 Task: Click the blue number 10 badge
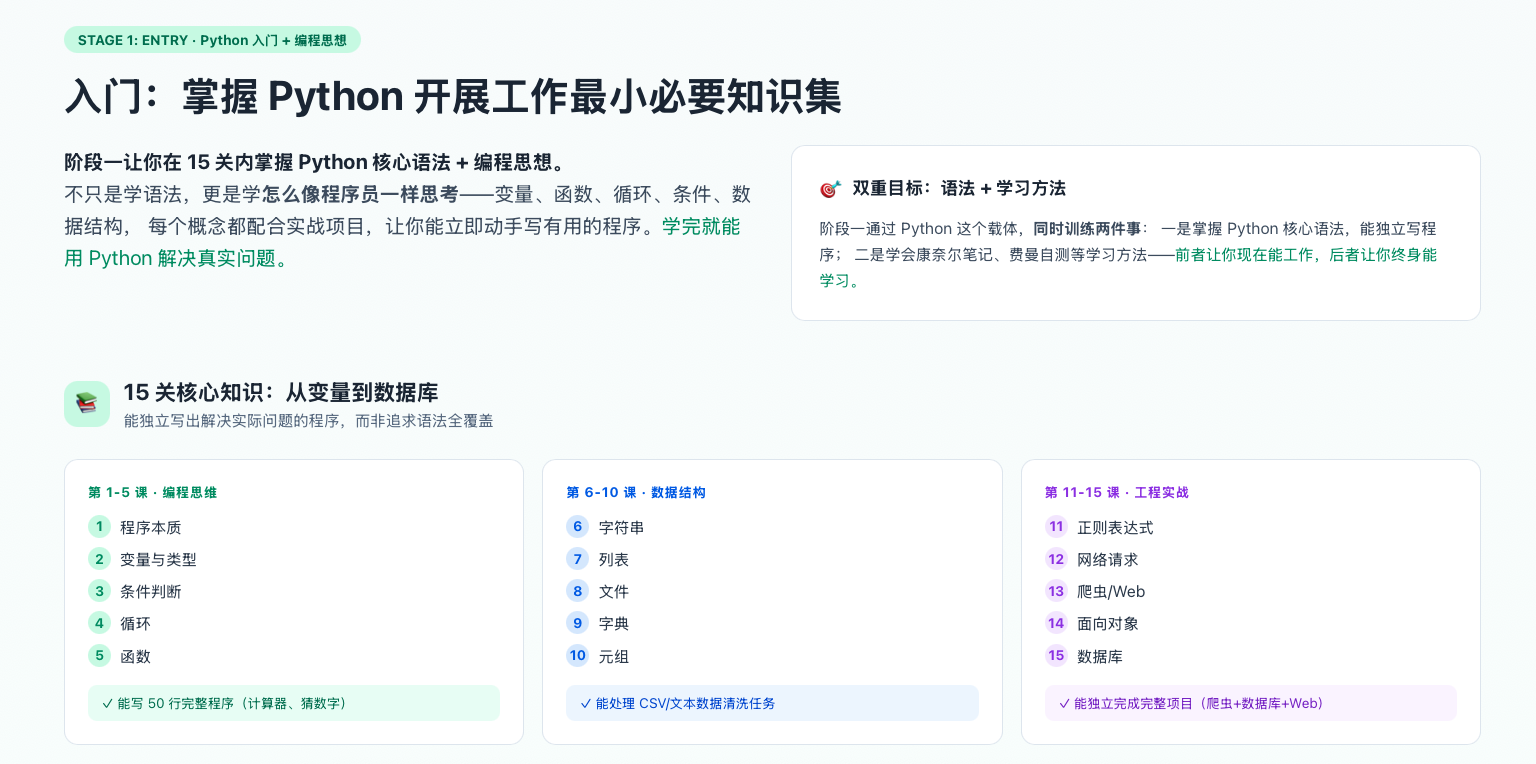[x=577, y=656]
